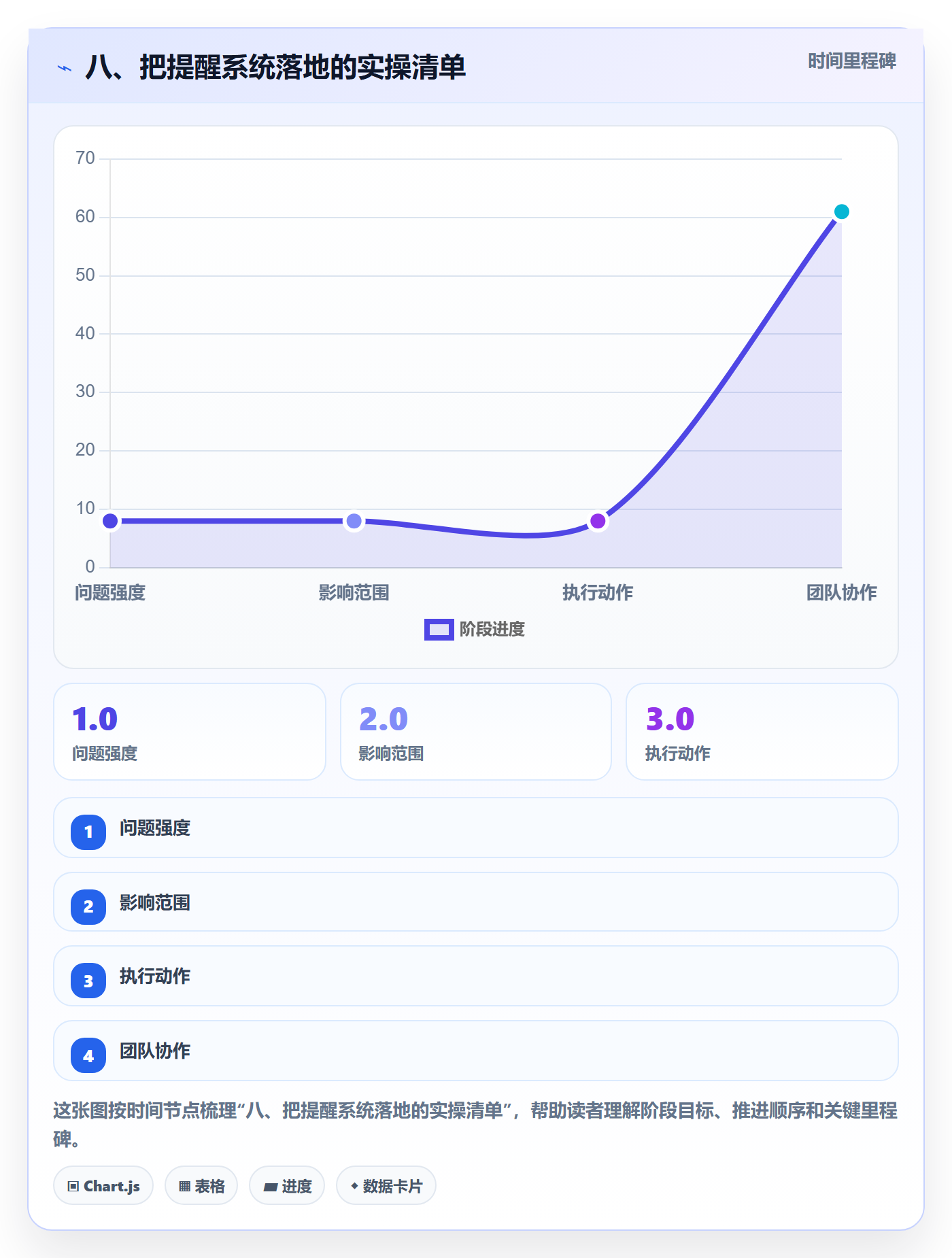Select the 影响范围 data point on line
The height and width of the screenshot is (1258, 952).
click(354, 521)
